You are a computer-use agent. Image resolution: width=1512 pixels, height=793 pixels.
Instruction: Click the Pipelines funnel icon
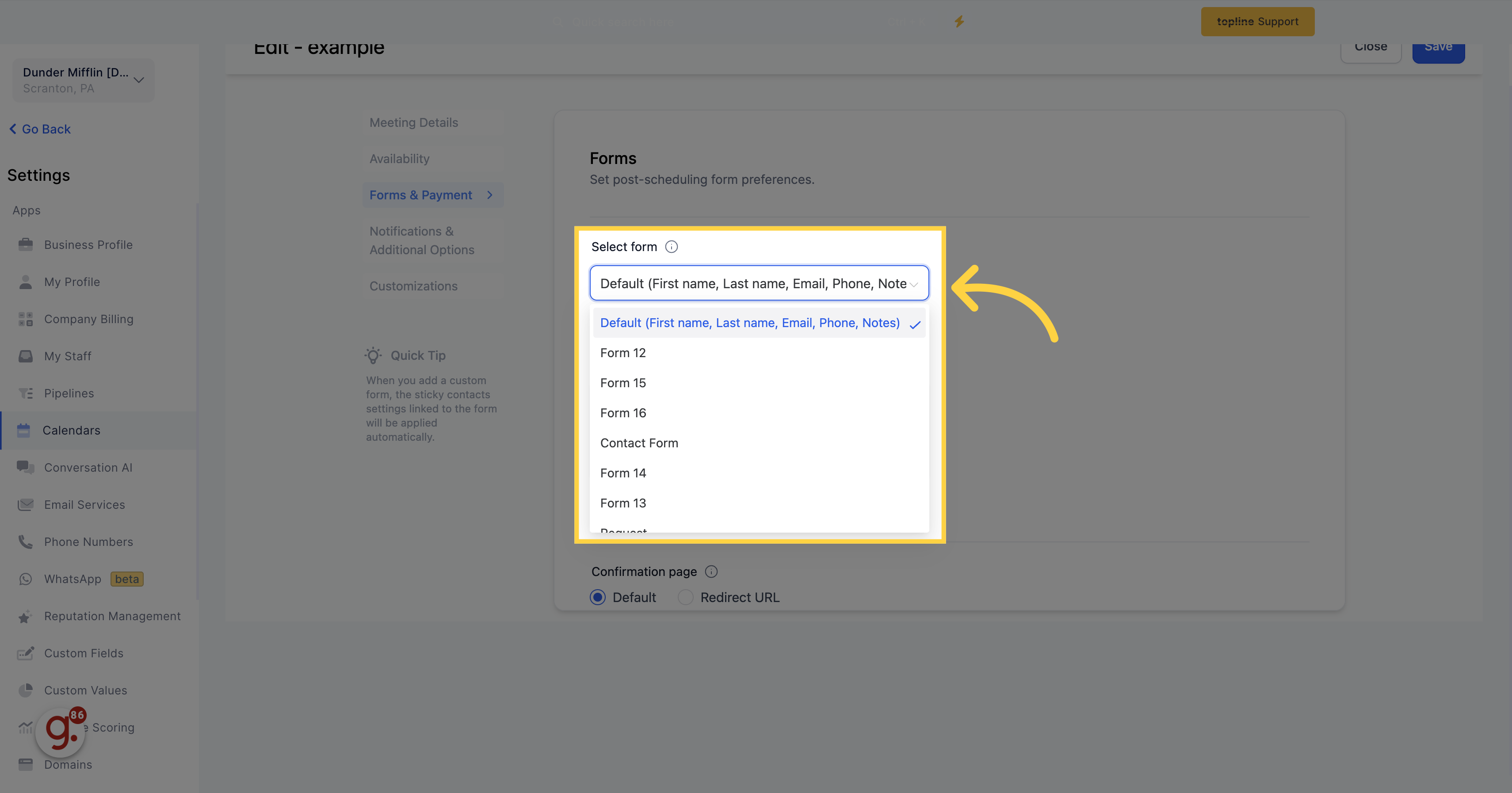25,393
